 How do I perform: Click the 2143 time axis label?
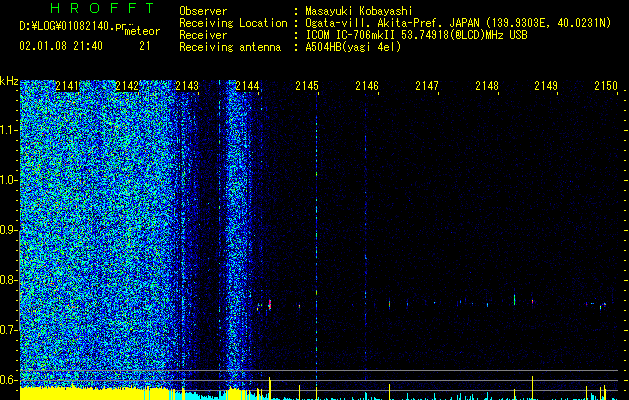[x=187, y=86]
